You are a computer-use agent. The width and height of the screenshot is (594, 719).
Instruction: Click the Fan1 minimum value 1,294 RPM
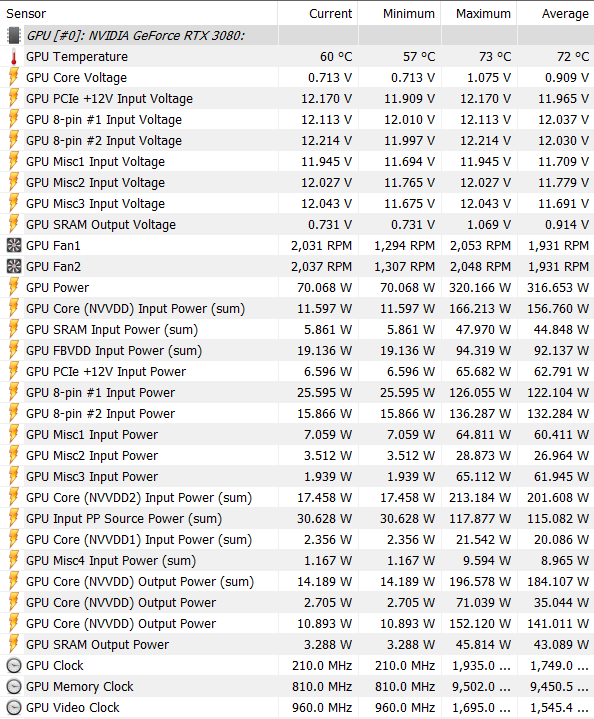click(405, 246)
